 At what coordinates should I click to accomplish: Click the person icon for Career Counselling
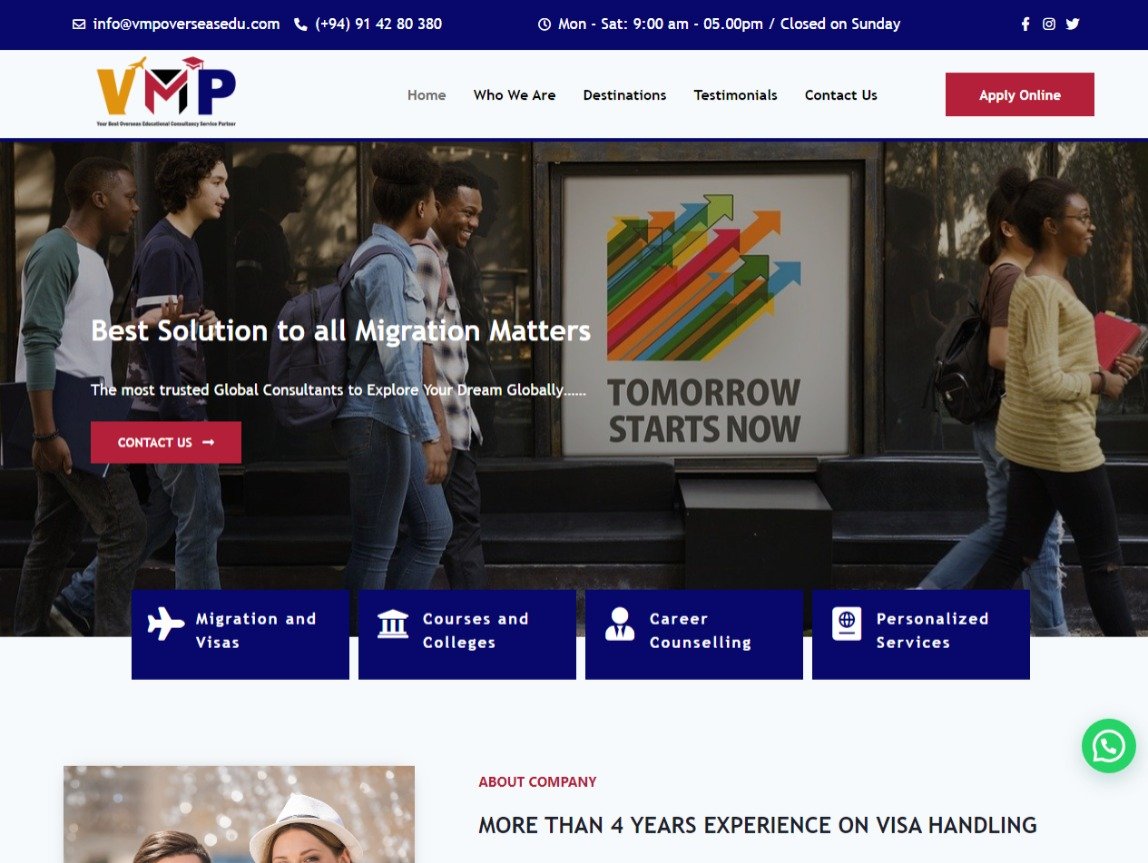click(619, 624)
